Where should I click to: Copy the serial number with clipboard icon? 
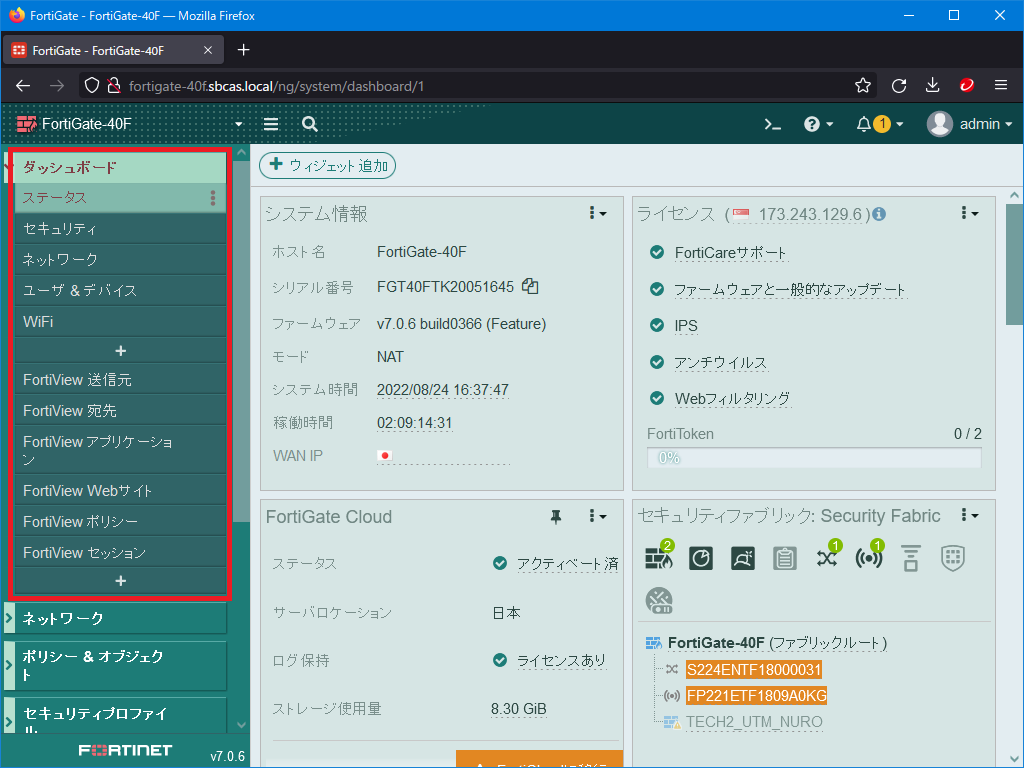[x=530, y=287]
